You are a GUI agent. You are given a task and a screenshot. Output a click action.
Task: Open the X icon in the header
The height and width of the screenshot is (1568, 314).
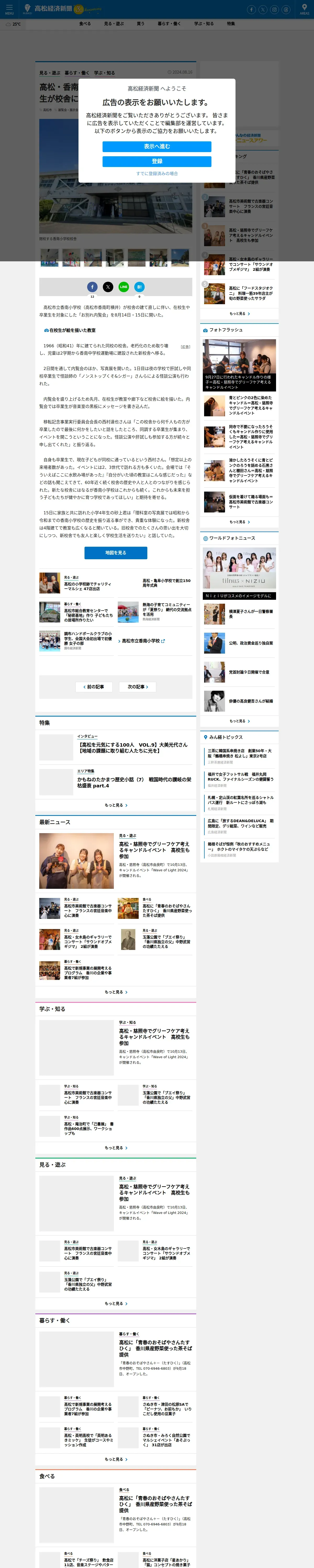(262, 10)
